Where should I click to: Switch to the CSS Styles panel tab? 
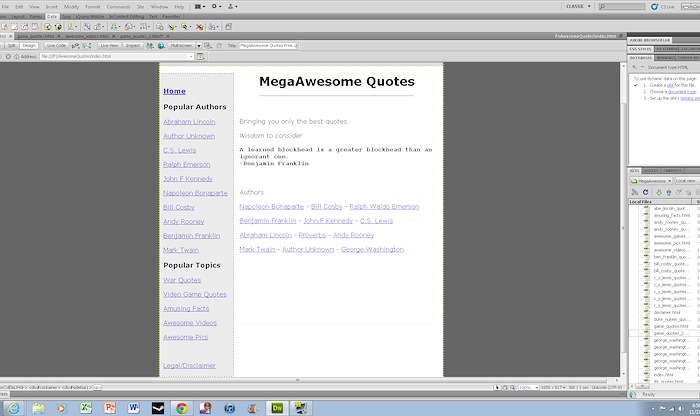[x=641, y=49]
